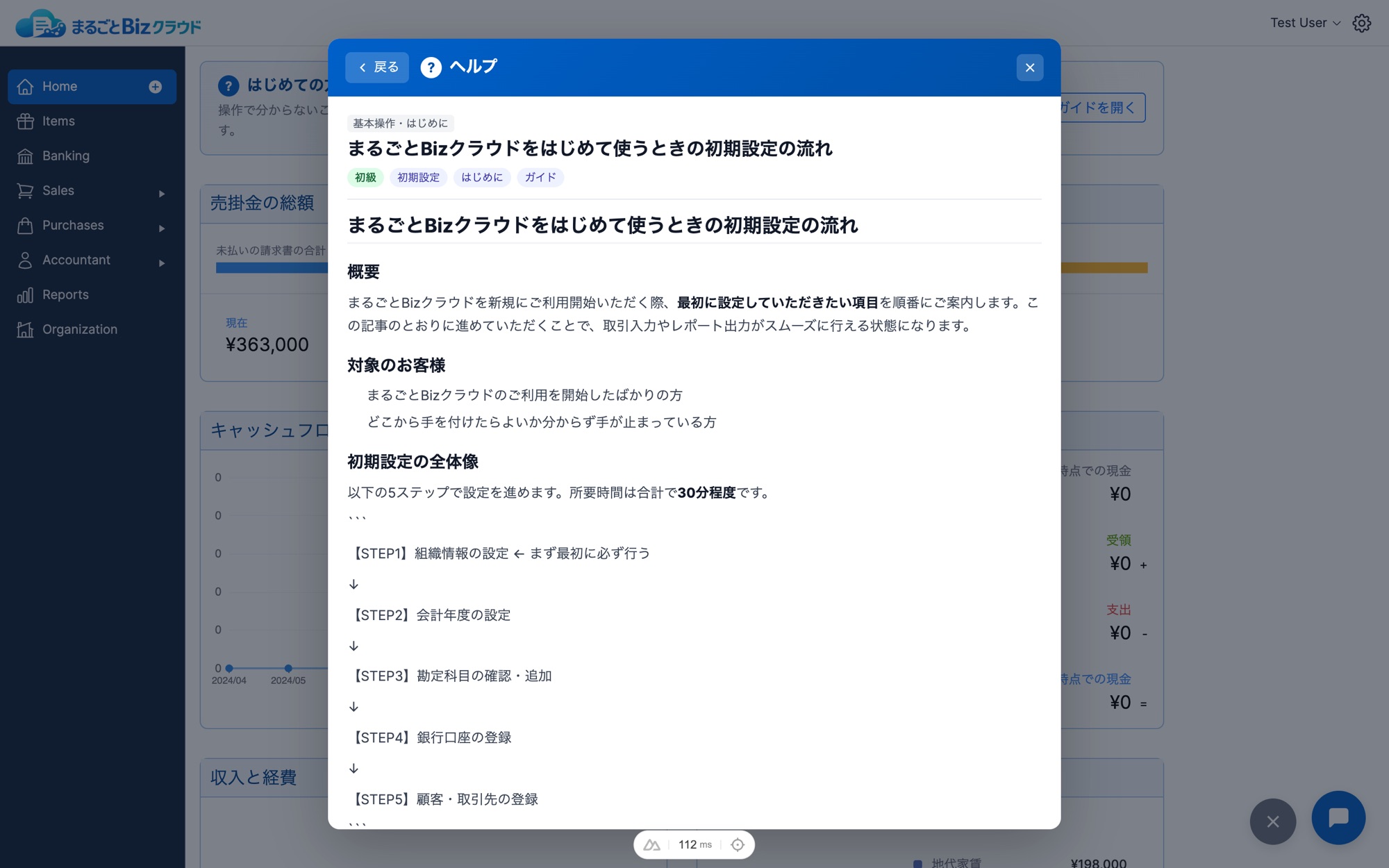Click ガイドを開く button behind dialog

[1103, 108]
